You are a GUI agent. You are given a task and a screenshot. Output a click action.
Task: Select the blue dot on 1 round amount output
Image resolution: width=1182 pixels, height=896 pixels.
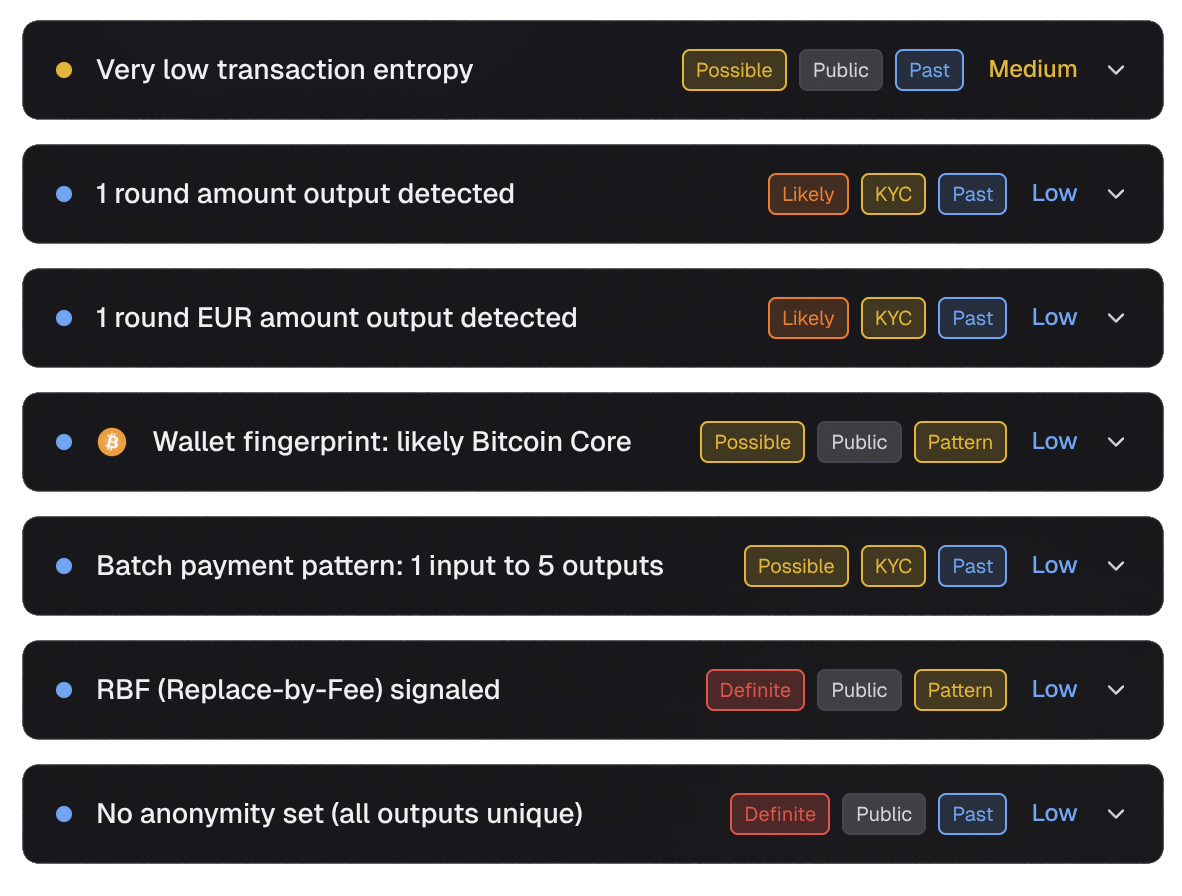click(64, 194)
